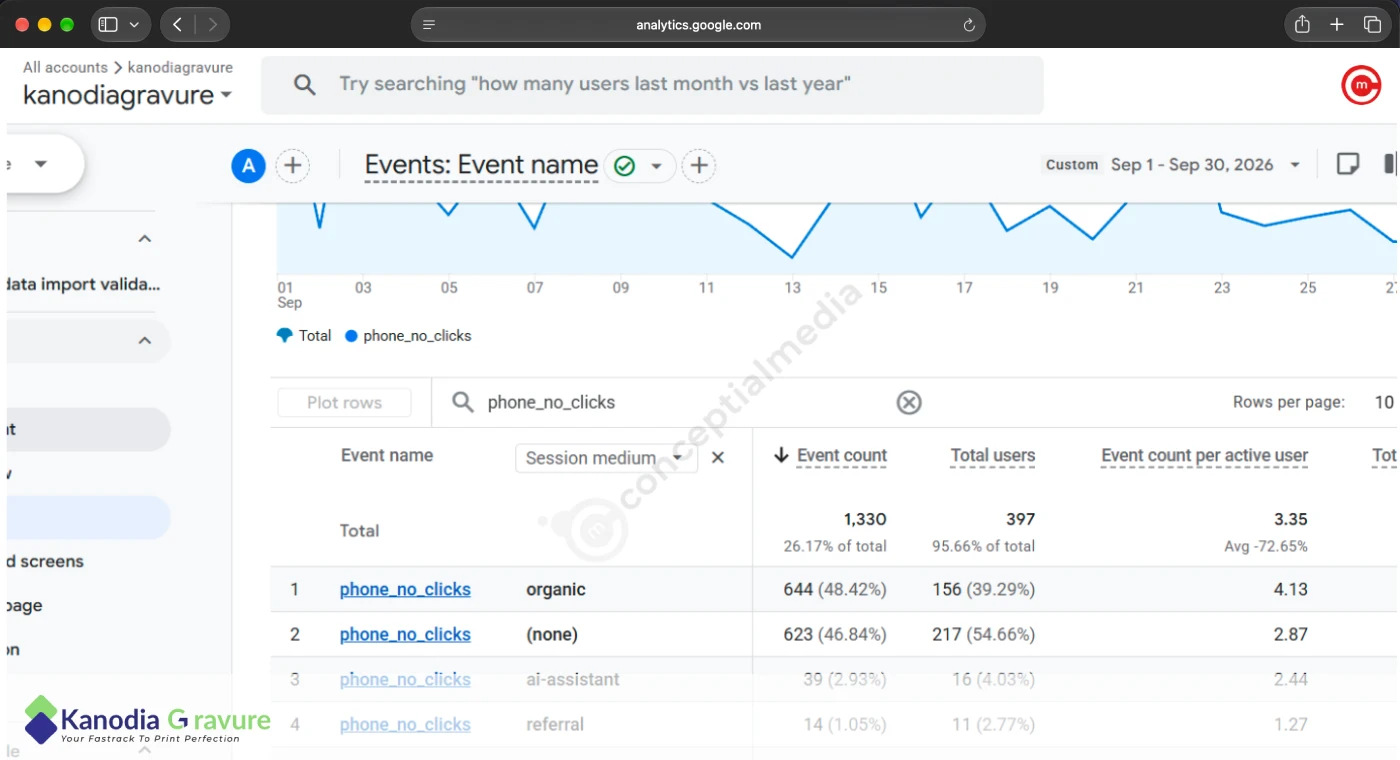The height and width of the screenshot is (760, 1400).
Task: Collapse the second left navigation section chevron
Action: tap(145, 340)
